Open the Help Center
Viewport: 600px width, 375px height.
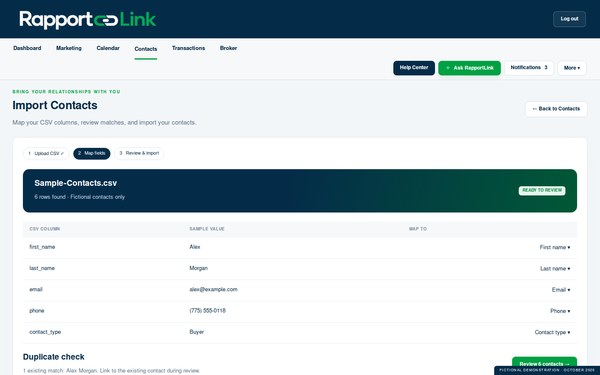[x=414, y=68]
